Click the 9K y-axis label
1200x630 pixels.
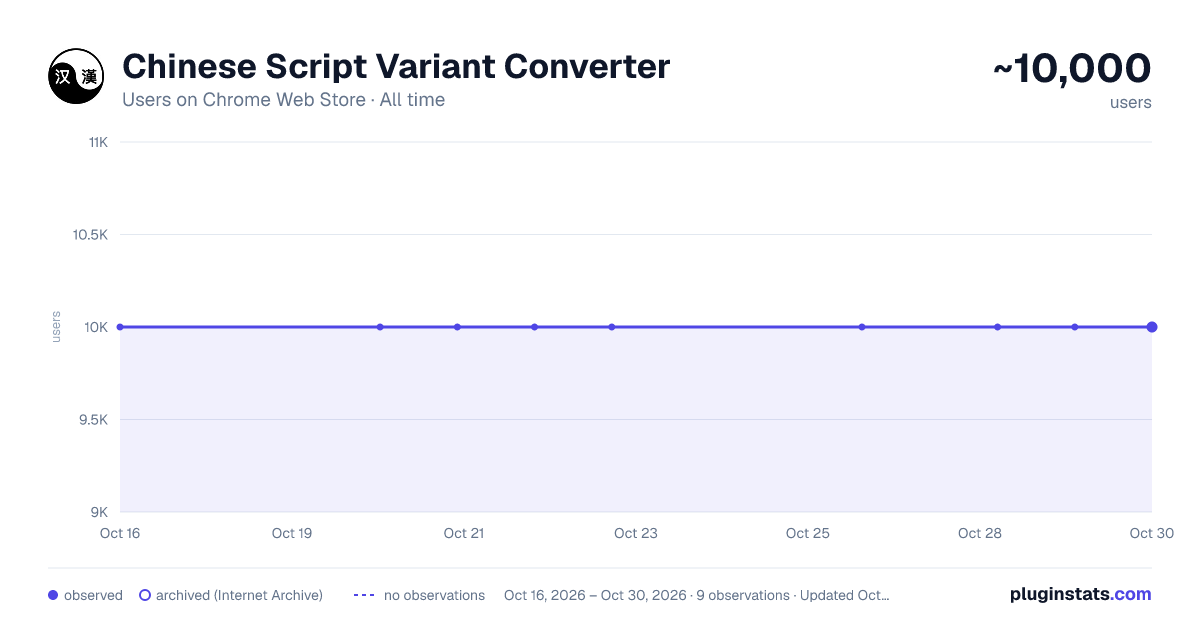[x=100, y=512]
